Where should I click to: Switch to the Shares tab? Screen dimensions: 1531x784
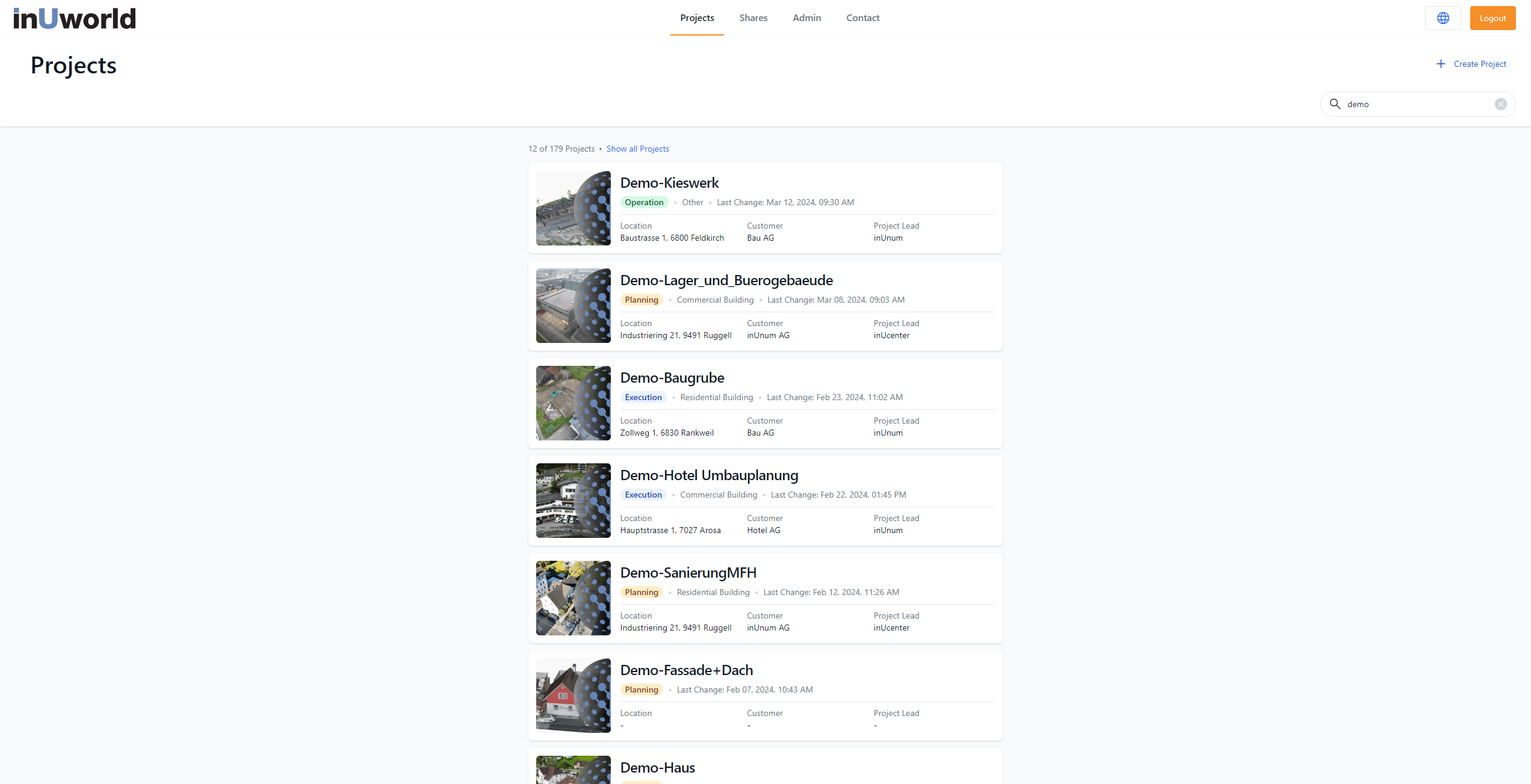pyautogui.click(x=753, y=18)
